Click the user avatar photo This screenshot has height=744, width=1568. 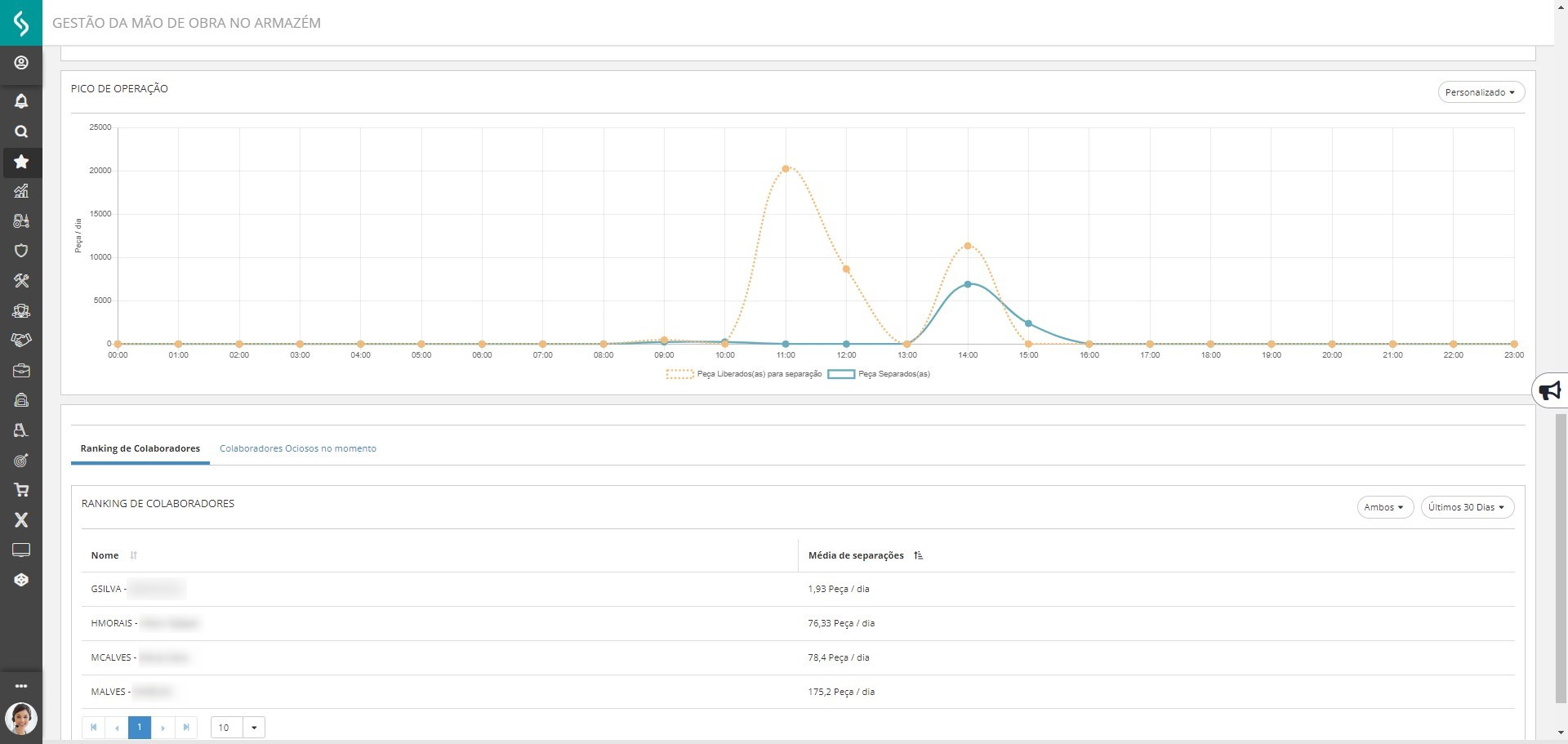[21, 719]
